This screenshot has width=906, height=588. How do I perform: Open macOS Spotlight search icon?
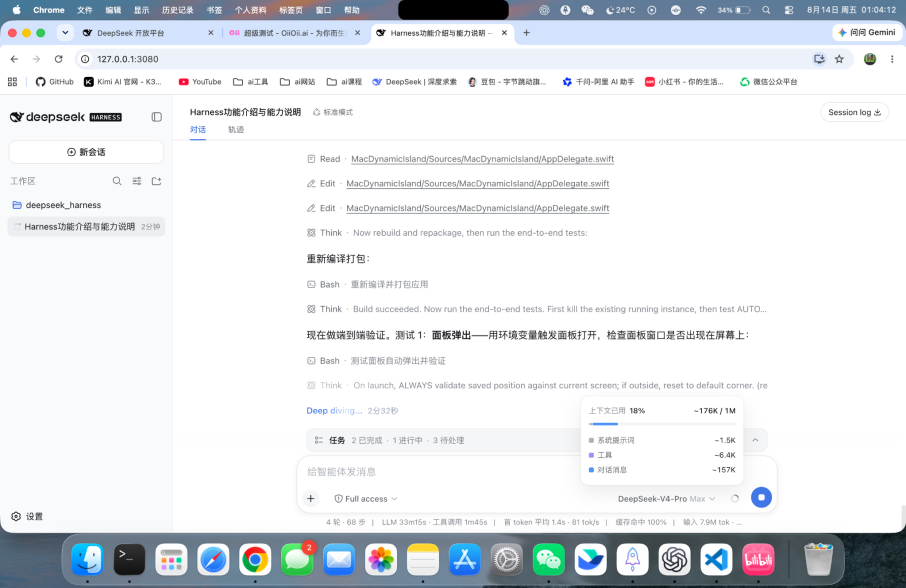pyautogui.click(x=766, y=10)
